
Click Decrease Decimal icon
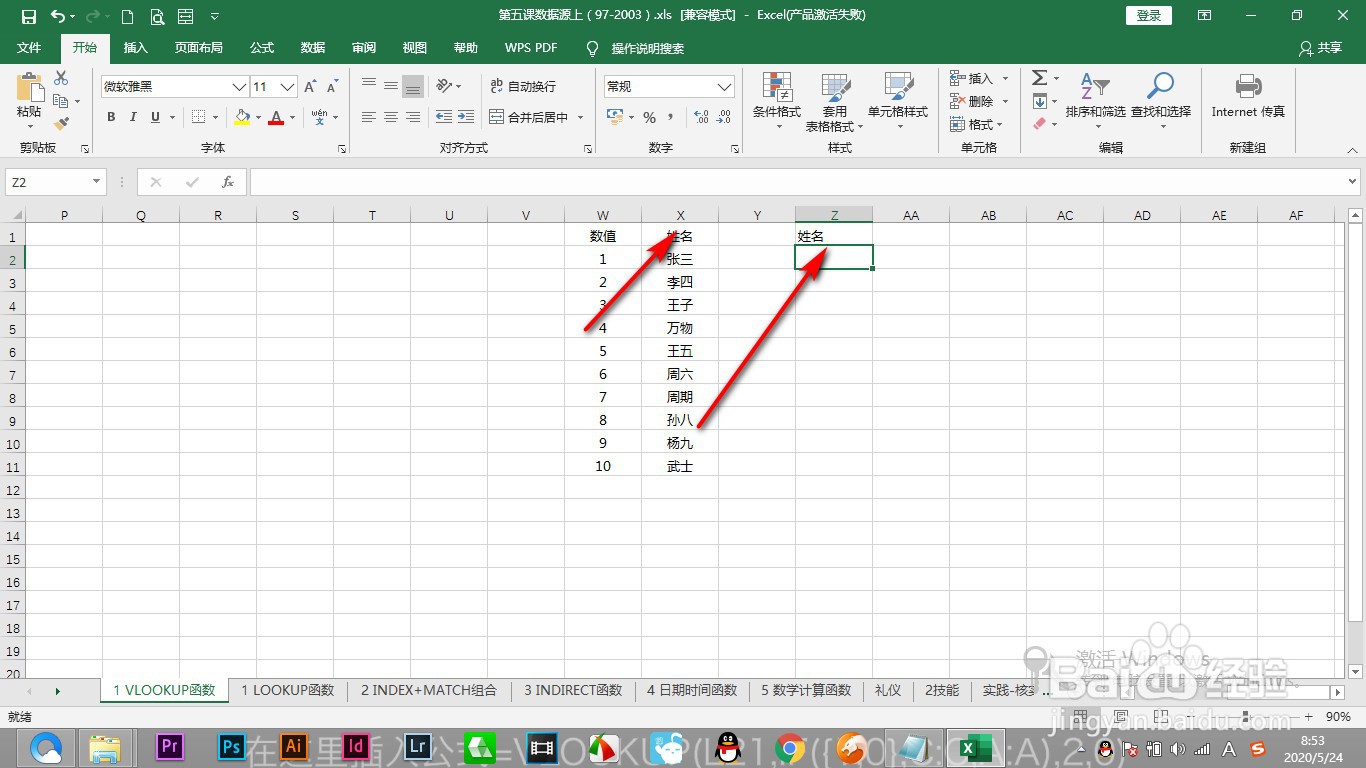click(x=724, y=117)
